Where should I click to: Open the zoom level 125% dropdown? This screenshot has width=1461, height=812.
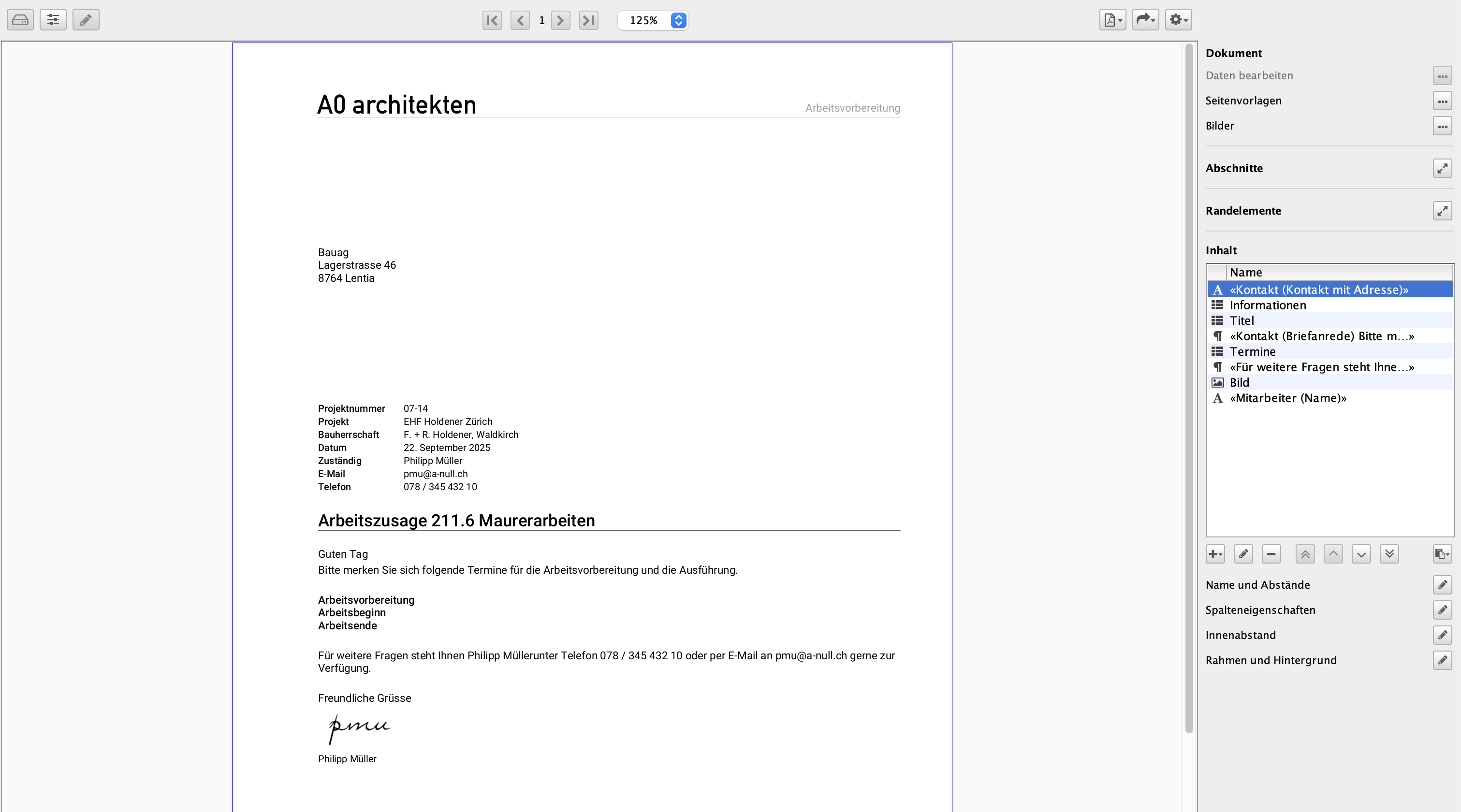[678, 20]
